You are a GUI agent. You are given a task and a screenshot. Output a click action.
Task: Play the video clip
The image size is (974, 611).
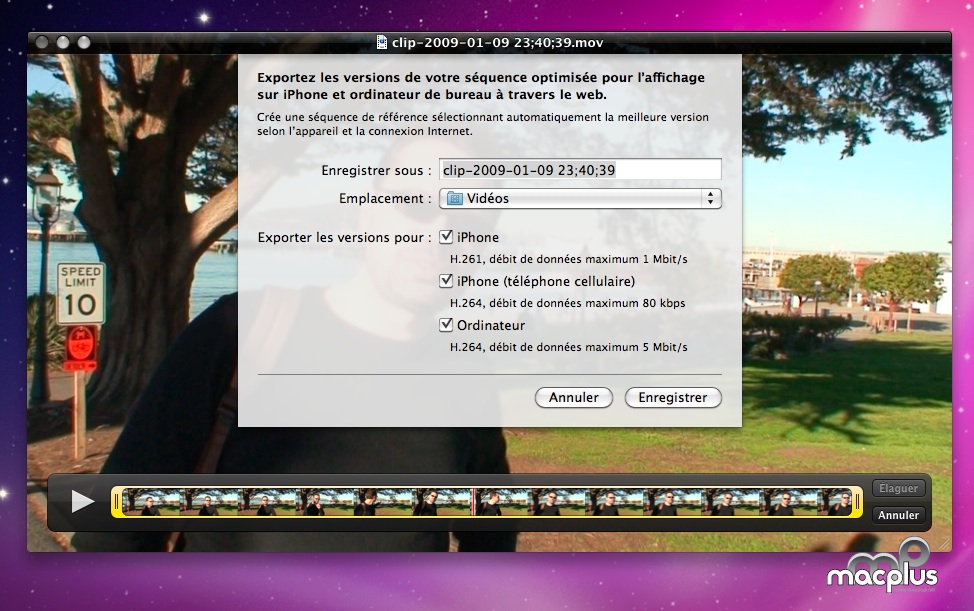(x=83, y=501)
